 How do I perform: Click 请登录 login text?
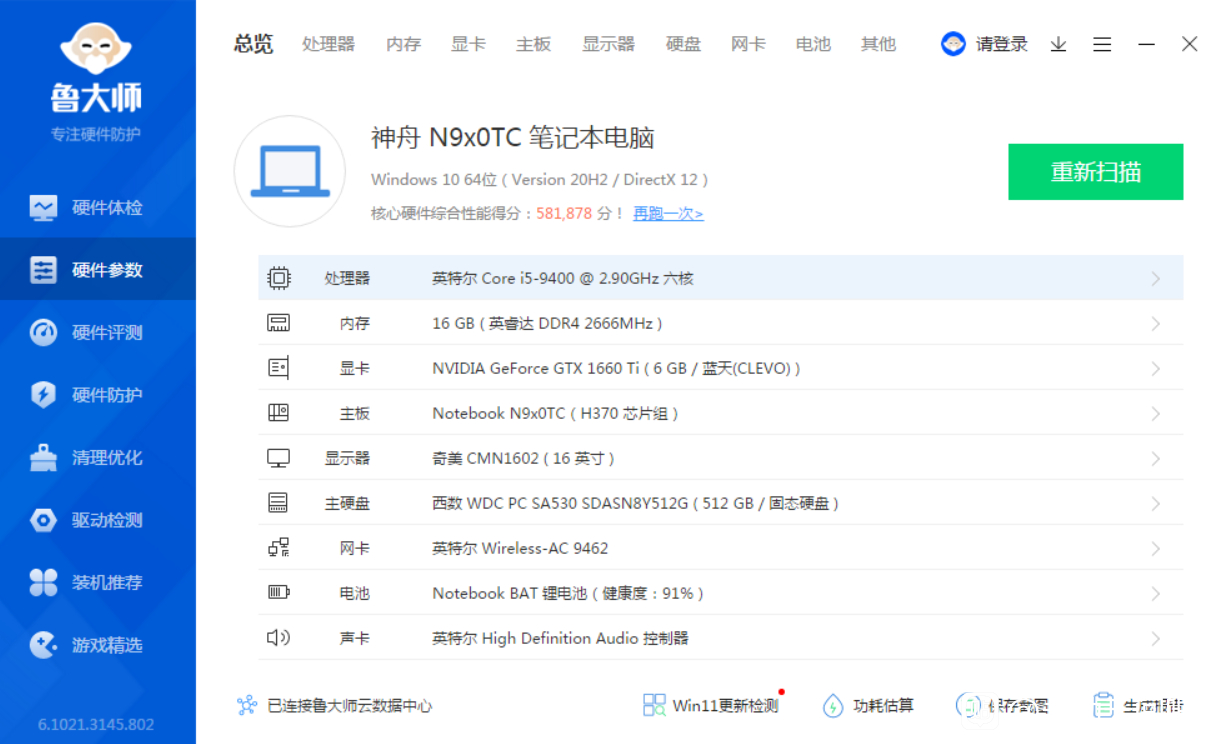pos(1002,44)
